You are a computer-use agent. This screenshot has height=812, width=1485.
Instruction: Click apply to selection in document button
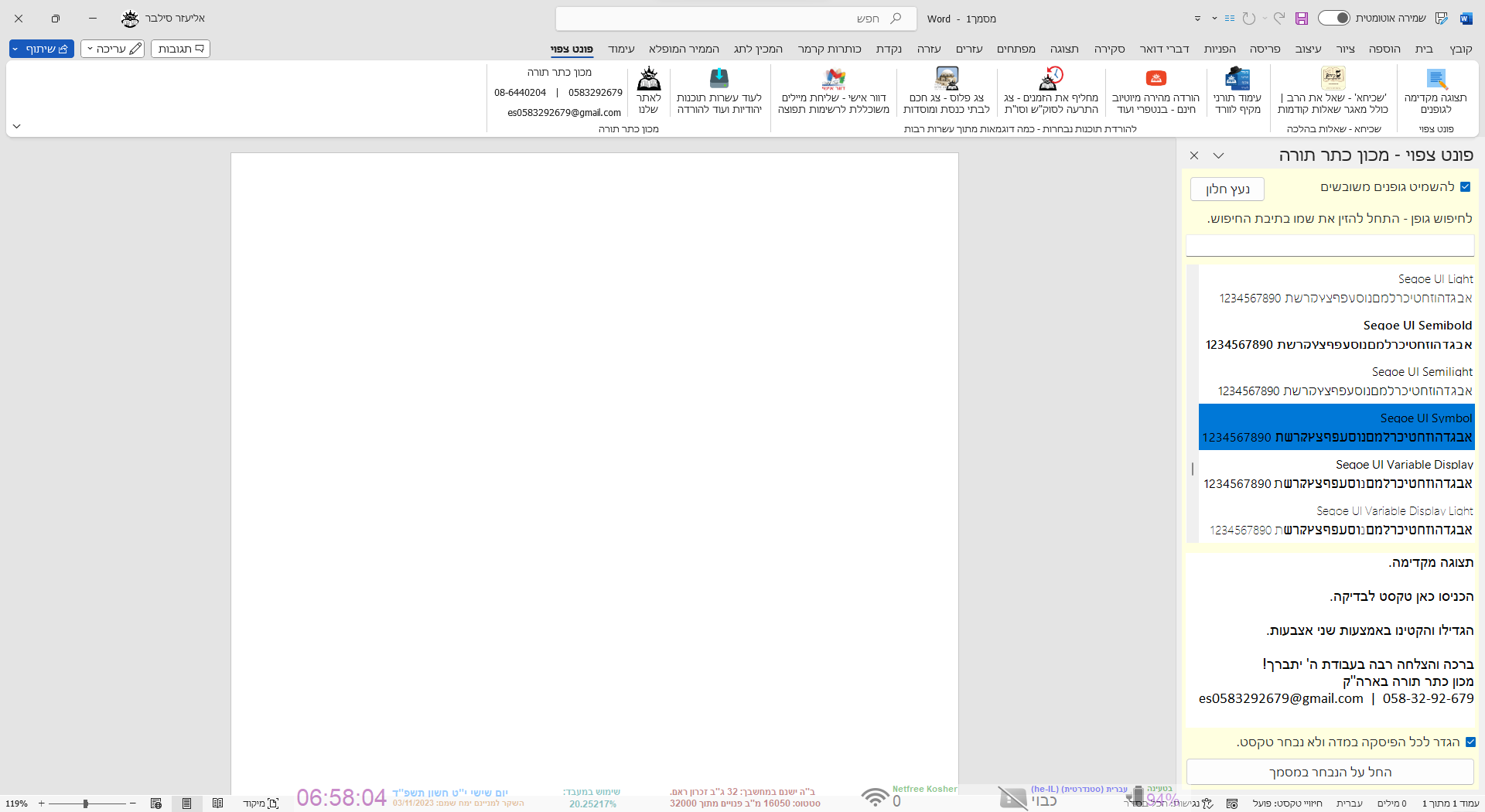[1330, 772]
